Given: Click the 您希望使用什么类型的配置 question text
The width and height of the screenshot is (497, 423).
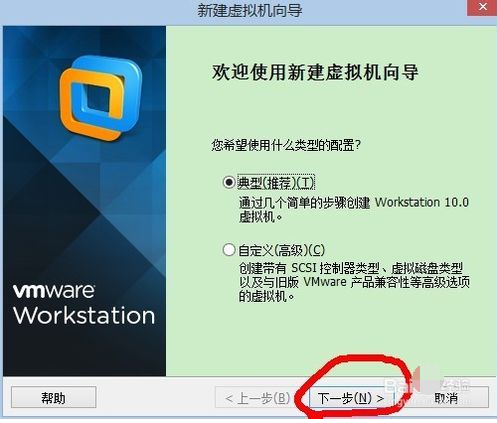Looking at the screenshot, I should coord(286,145).
